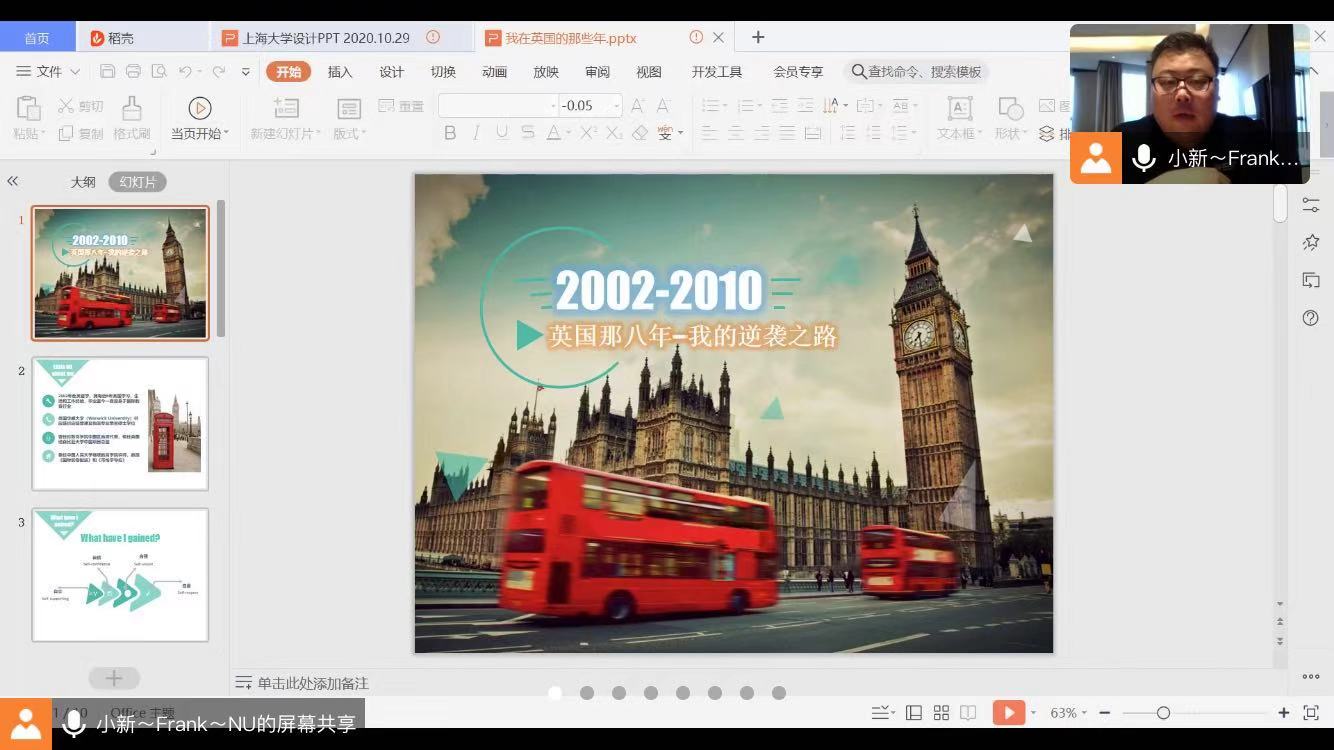Go to the 首页 home tab
The image size is (1334, 750).
37,38
